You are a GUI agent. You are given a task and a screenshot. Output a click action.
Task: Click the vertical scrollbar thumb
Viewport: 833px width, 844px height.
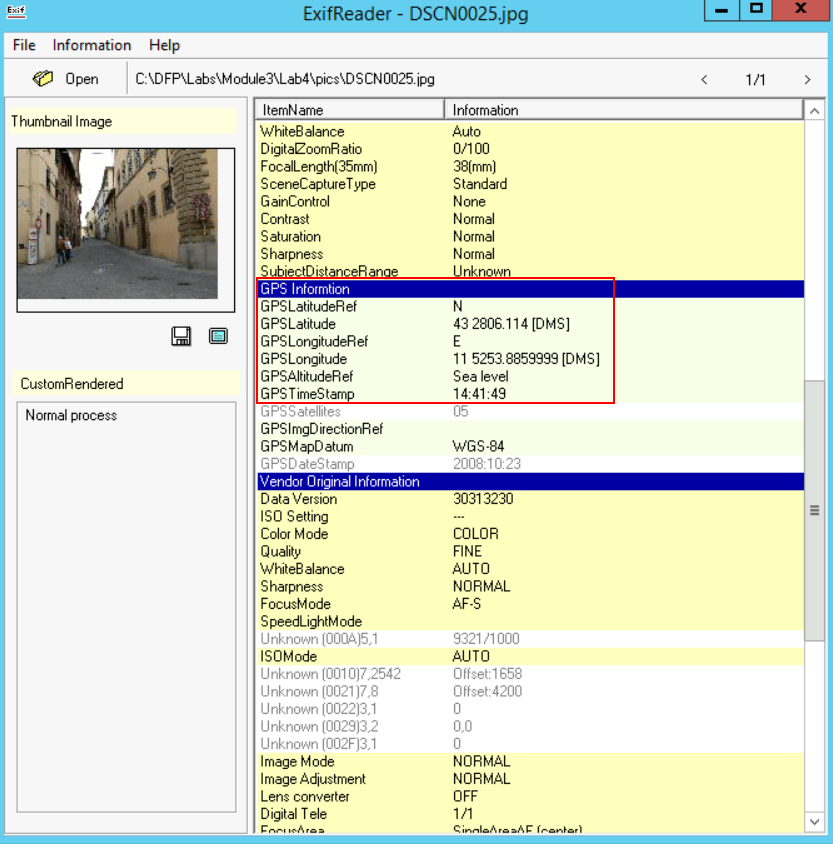coord(815,510)
